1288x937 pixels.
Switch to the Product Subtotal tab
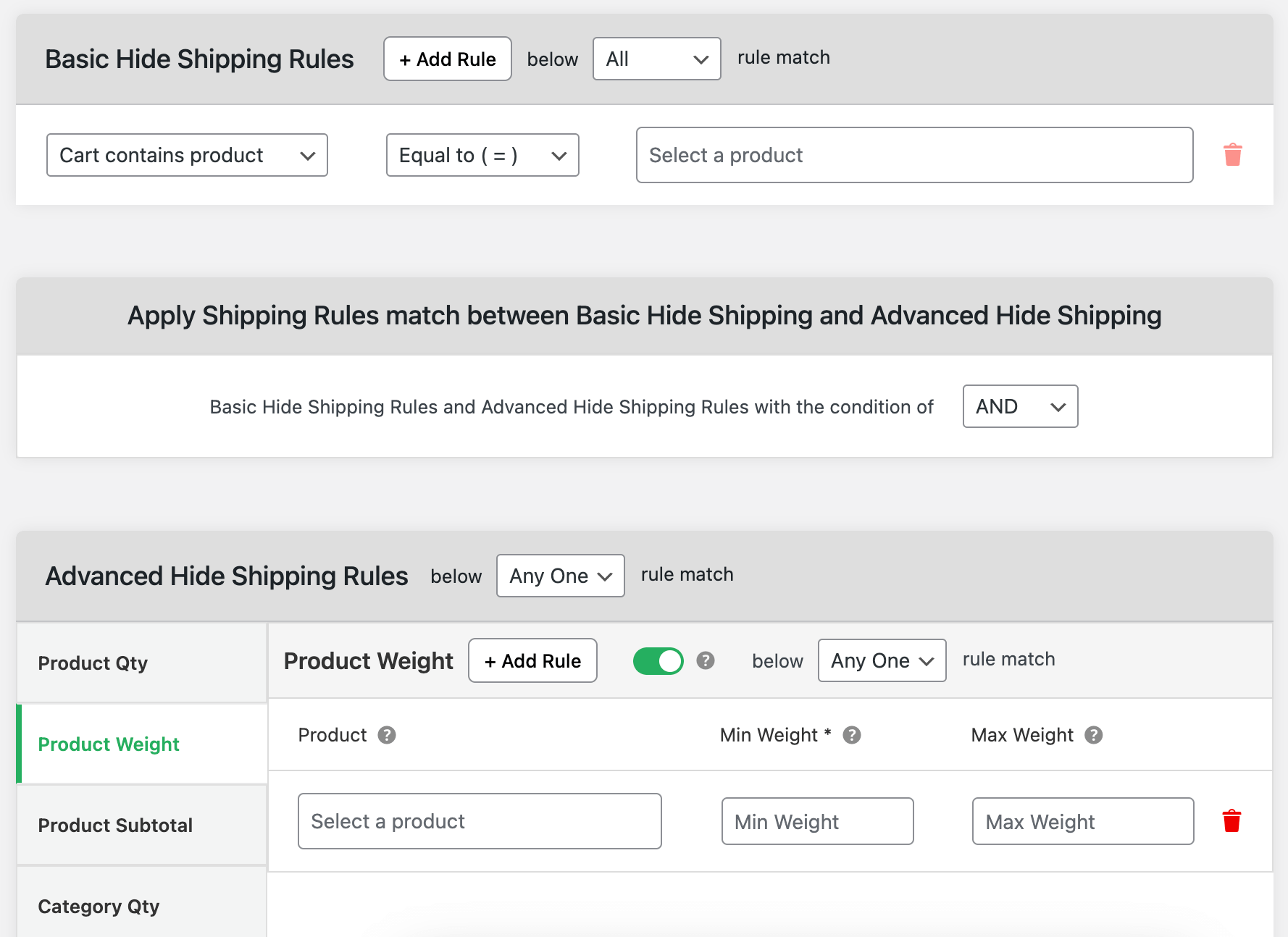[142, 825]
